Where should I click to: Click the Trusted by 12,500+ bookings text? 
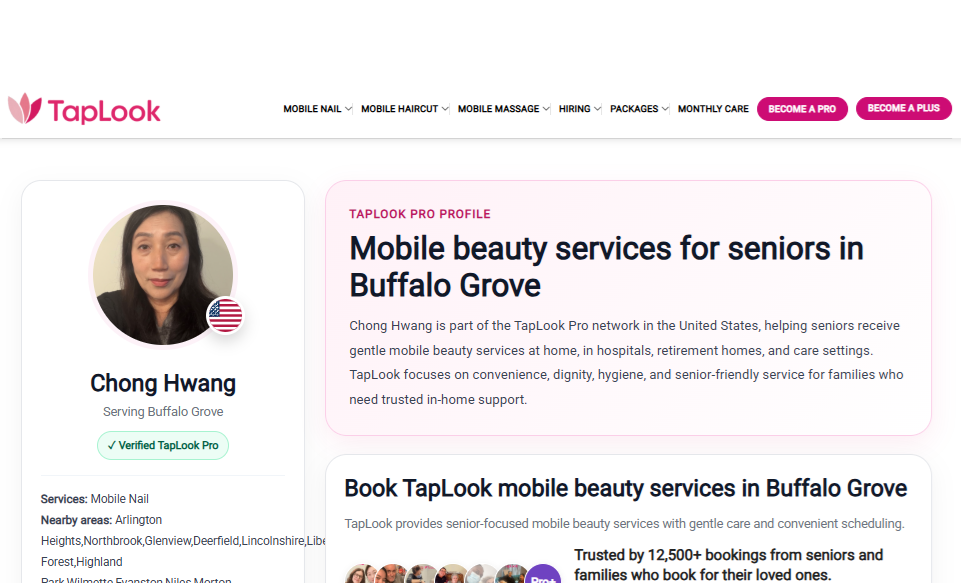[728, 565]
